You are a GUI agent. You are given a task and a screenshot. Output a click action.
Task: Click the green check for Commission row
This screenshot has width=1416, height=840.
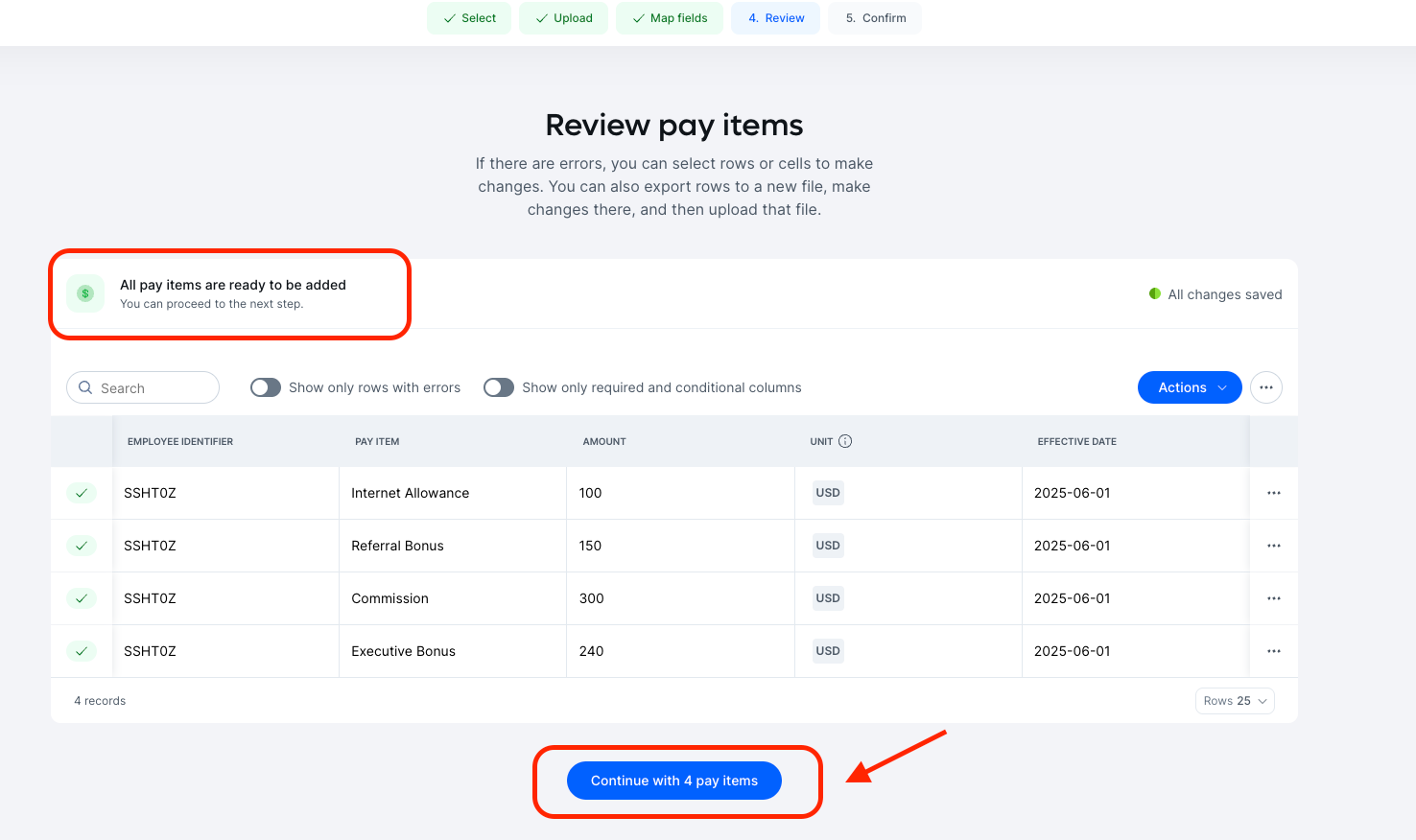click(82, 598)
